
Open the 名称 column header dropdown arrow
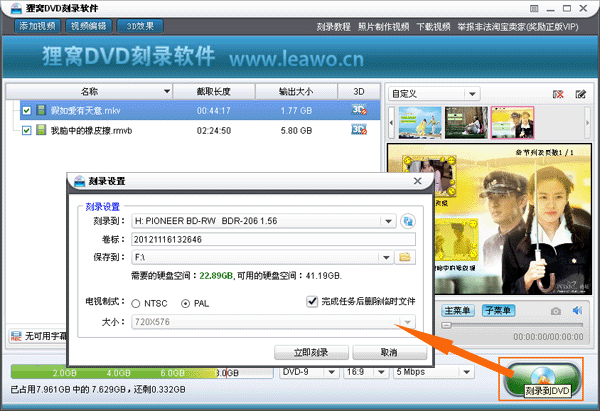pyautogui.click(x=167, y=91)
